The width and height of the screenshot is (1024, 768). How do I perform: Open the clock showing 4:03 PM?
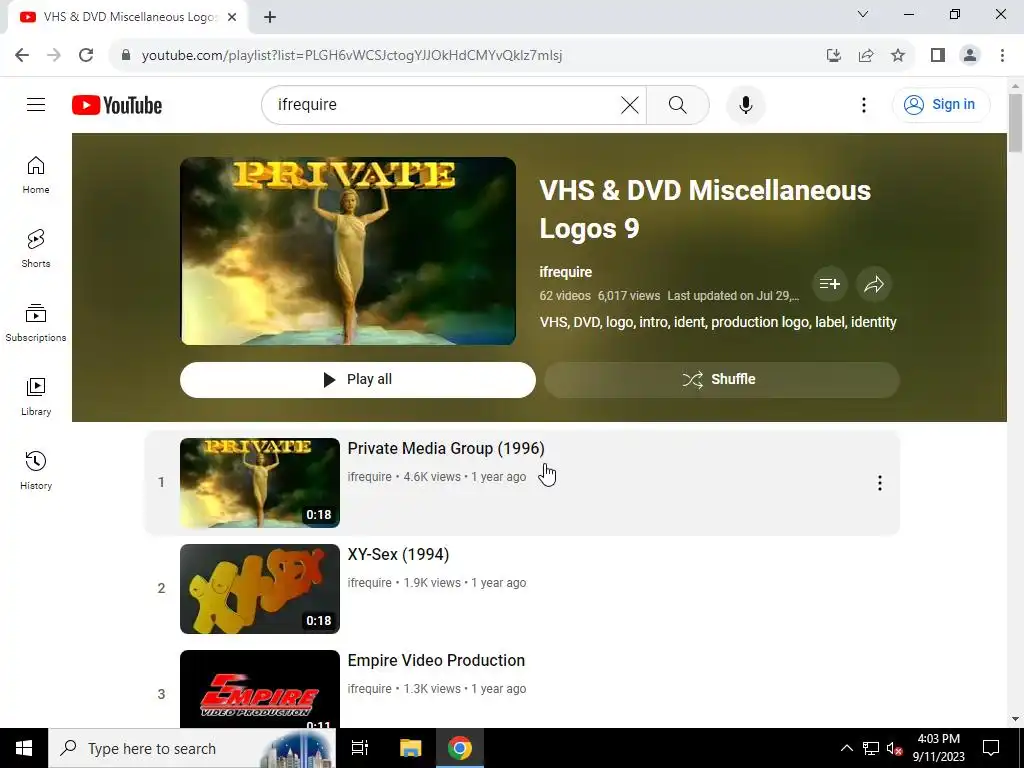click(x=938, y=748)
